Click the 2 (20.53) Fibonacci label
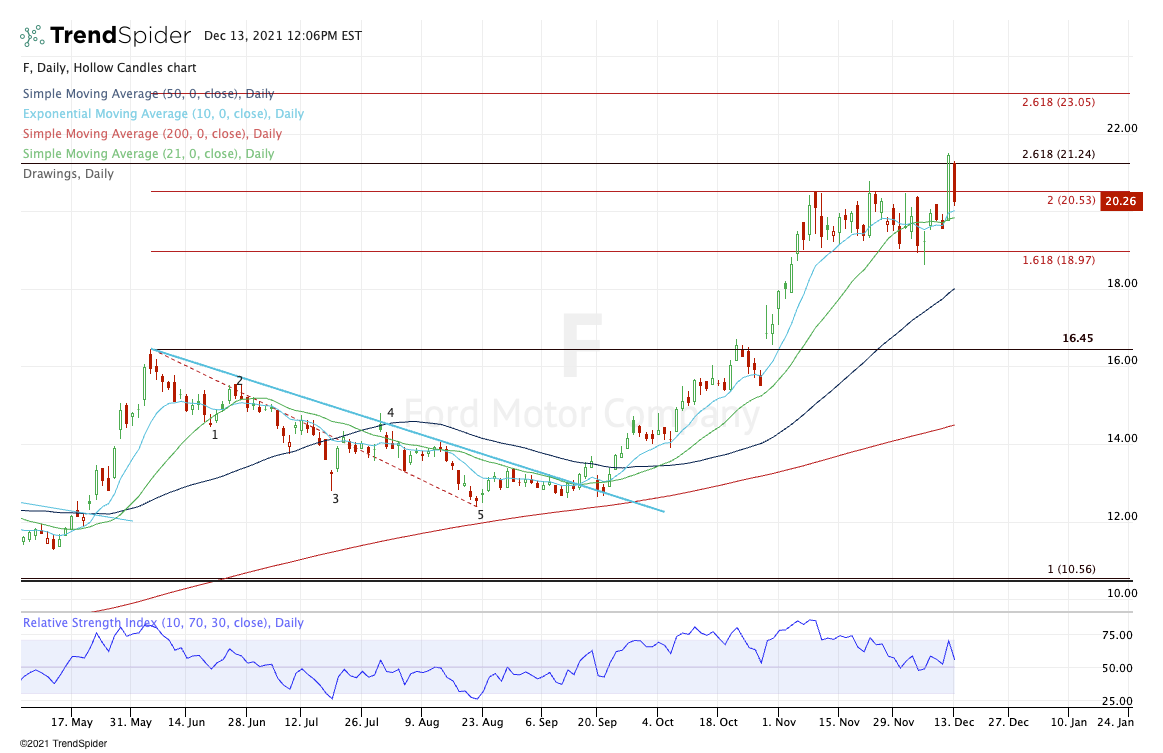 (x=1071, y=200)
